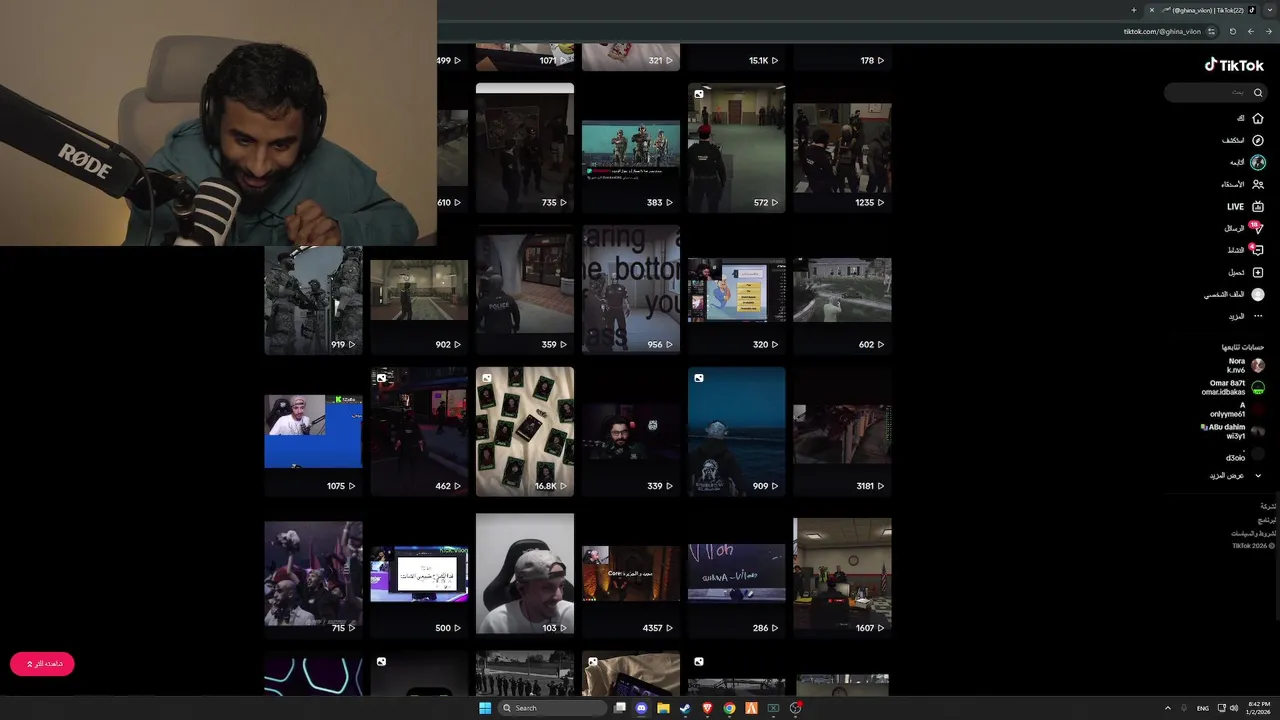The image size is (1280, 720).
Task: Open the Windows Start menu
Action: point(485,708)
